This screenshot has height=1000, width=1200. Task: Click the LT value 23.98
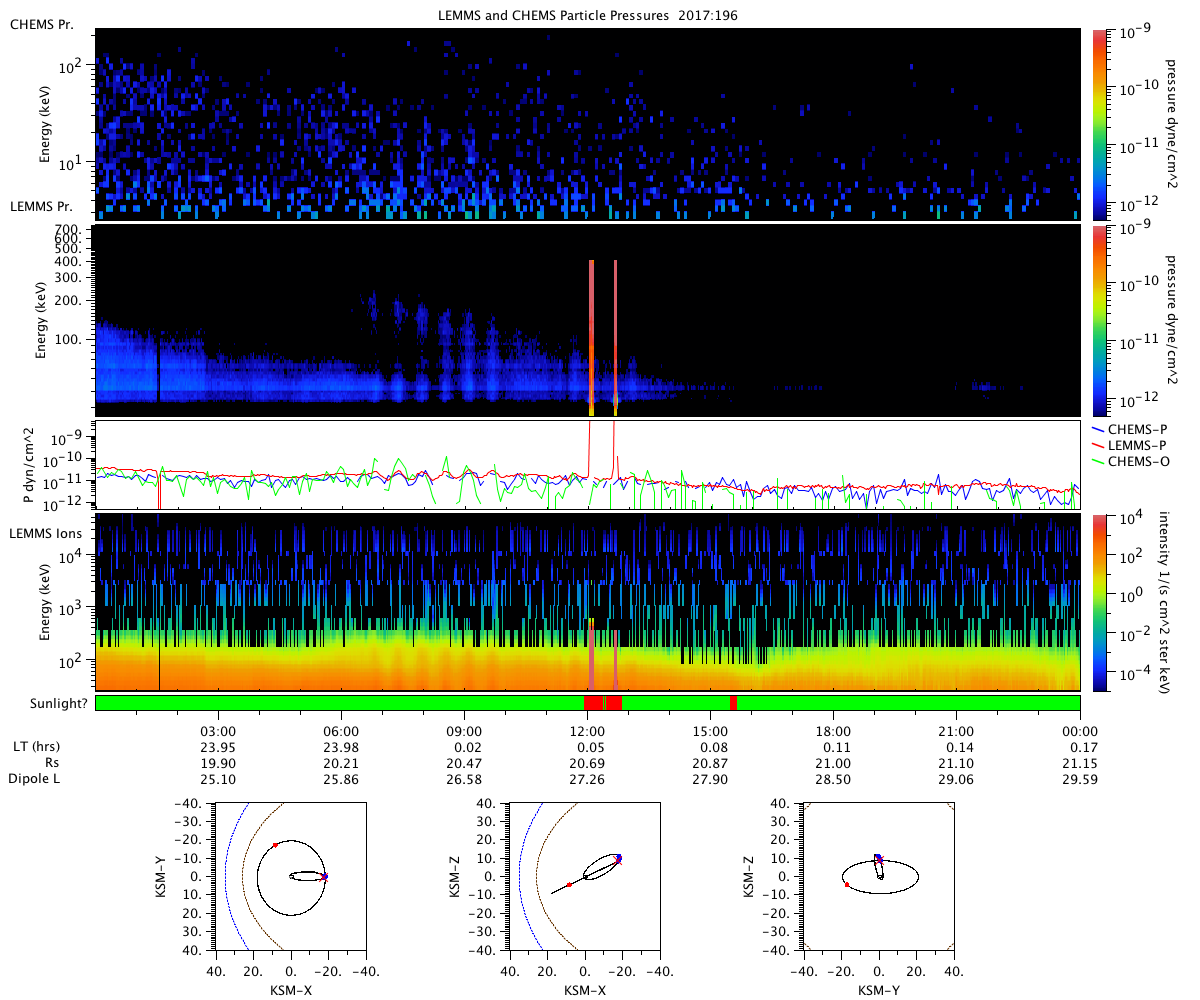pos(342,747)
